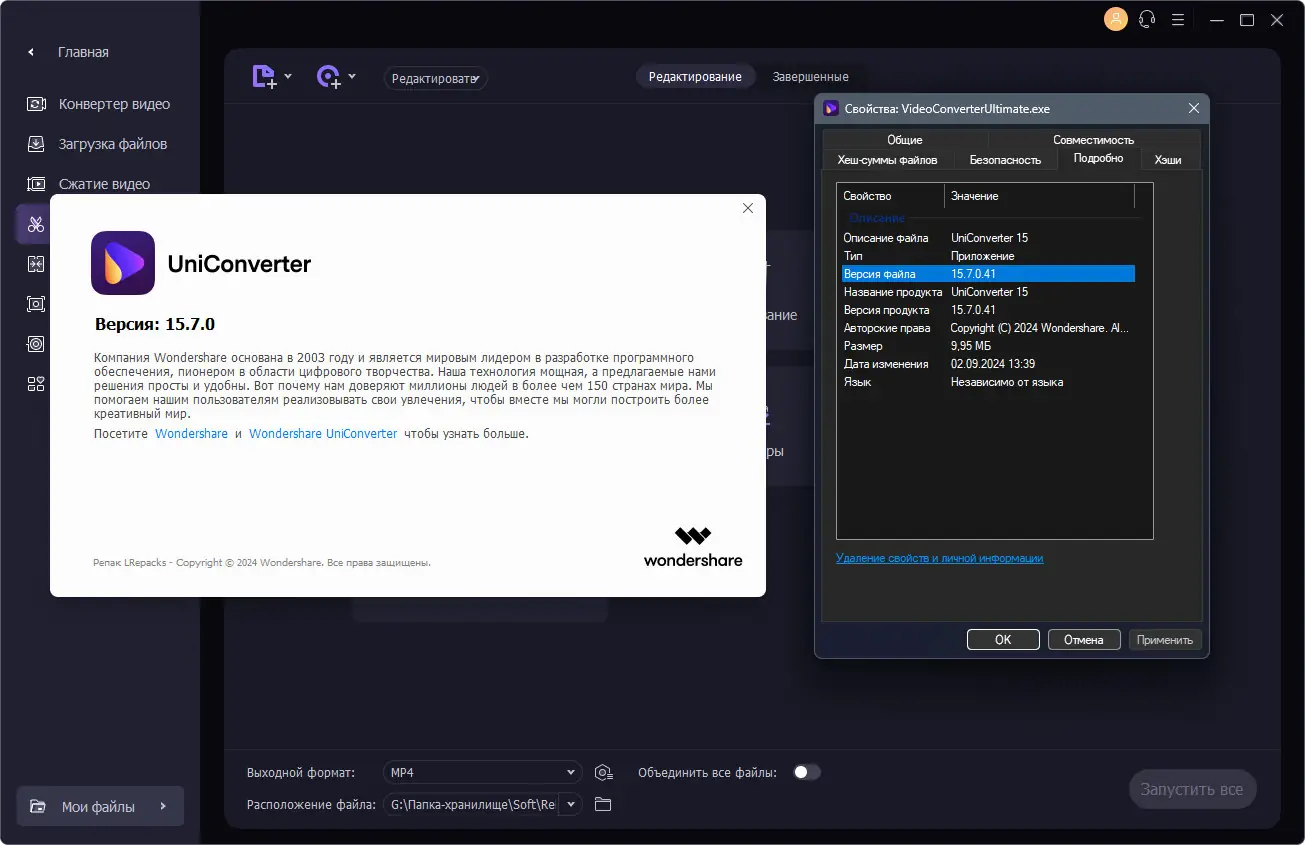Expand the add files dropdown arrow
The height and width of the screenshot is (845, 1305).
point(288,76)
